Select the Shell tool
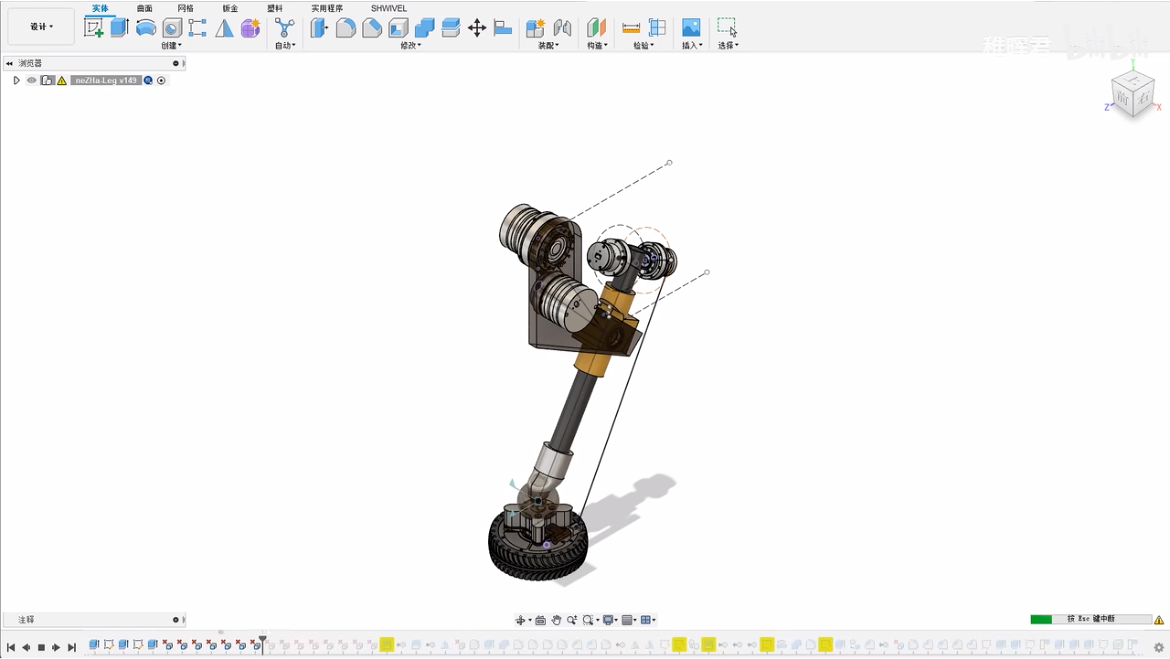Viewport: 1170px width, 659px height. point(398,28)
